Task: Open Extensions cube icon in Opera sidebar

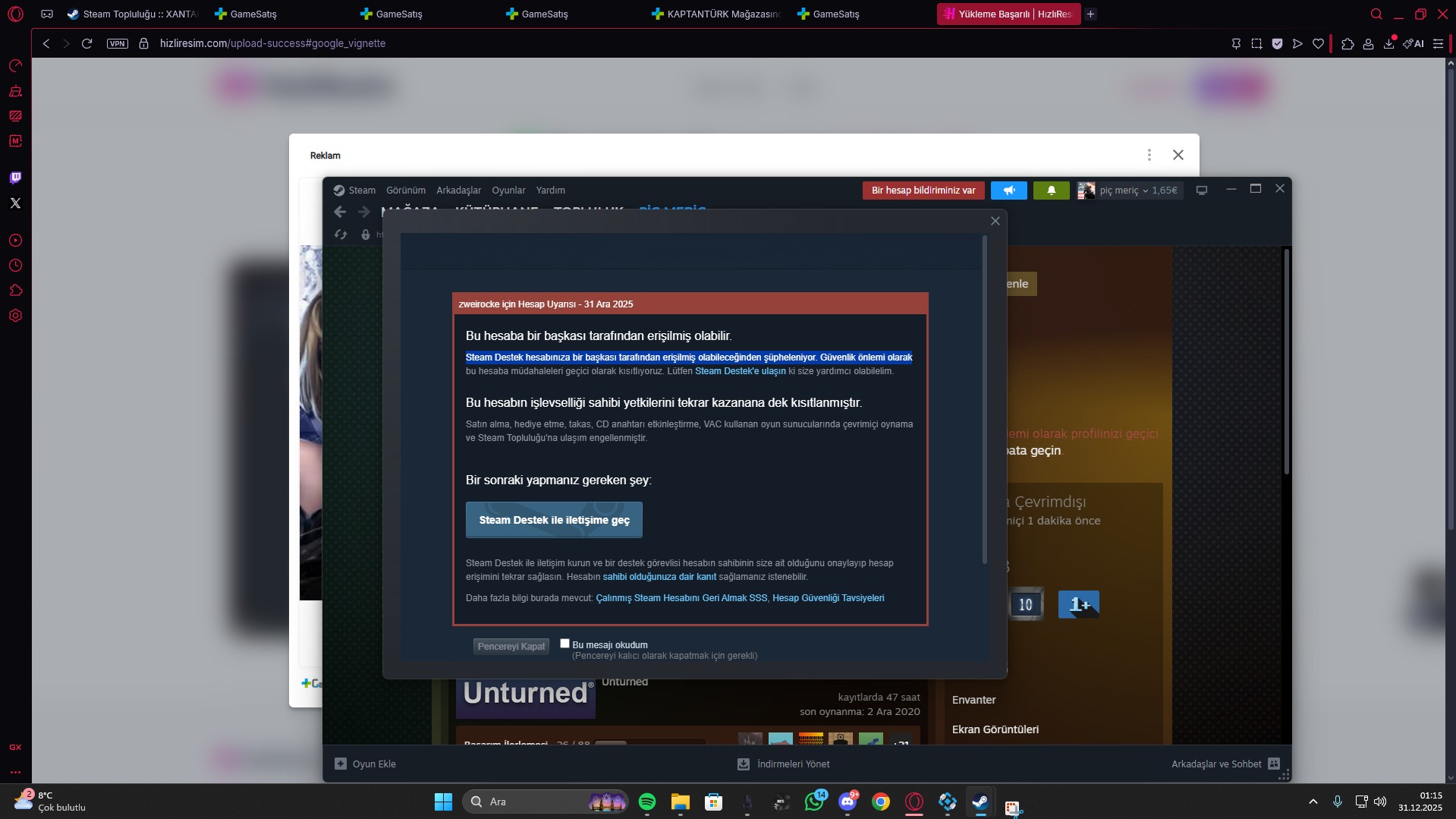Action: click(x=15, y=291)
